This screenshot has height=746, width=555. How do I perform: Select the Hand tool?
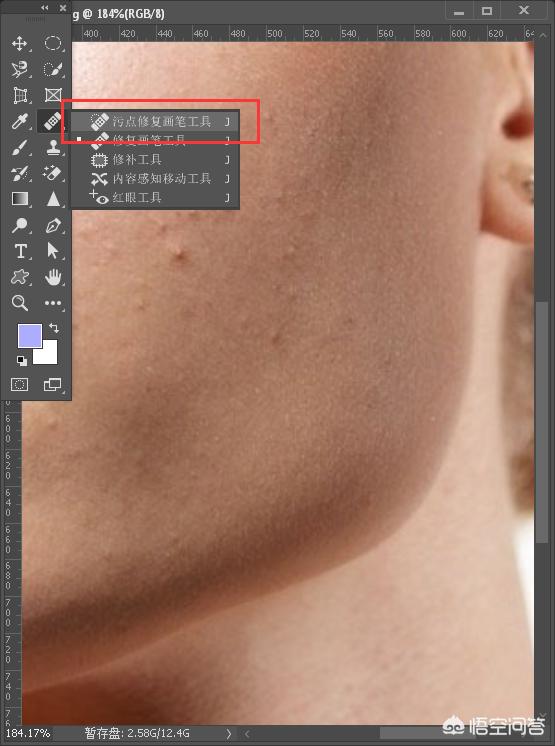click(53, 277)
